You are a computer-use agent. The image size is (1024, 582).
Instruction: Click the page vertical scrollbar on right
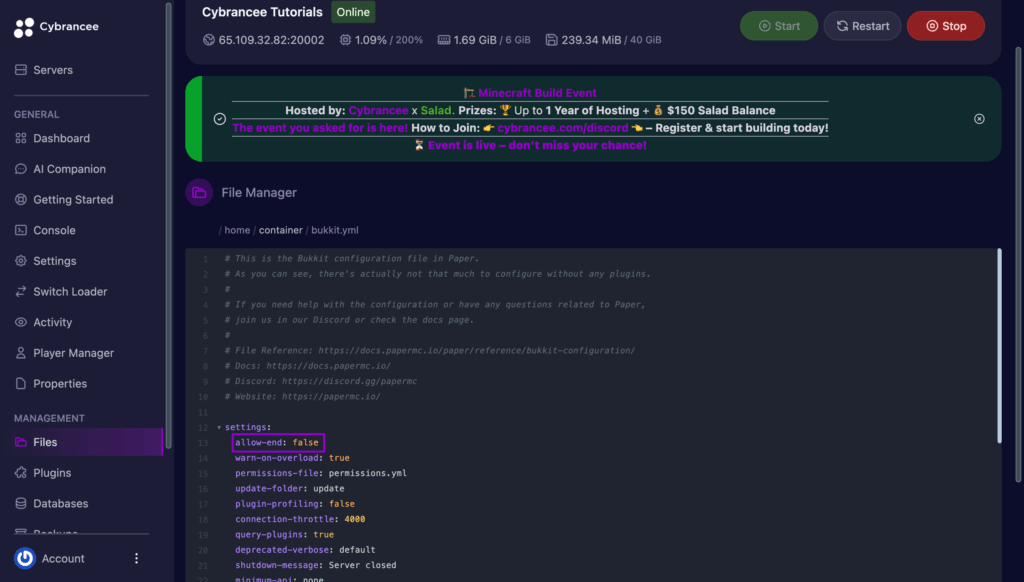click(1017, 265)
